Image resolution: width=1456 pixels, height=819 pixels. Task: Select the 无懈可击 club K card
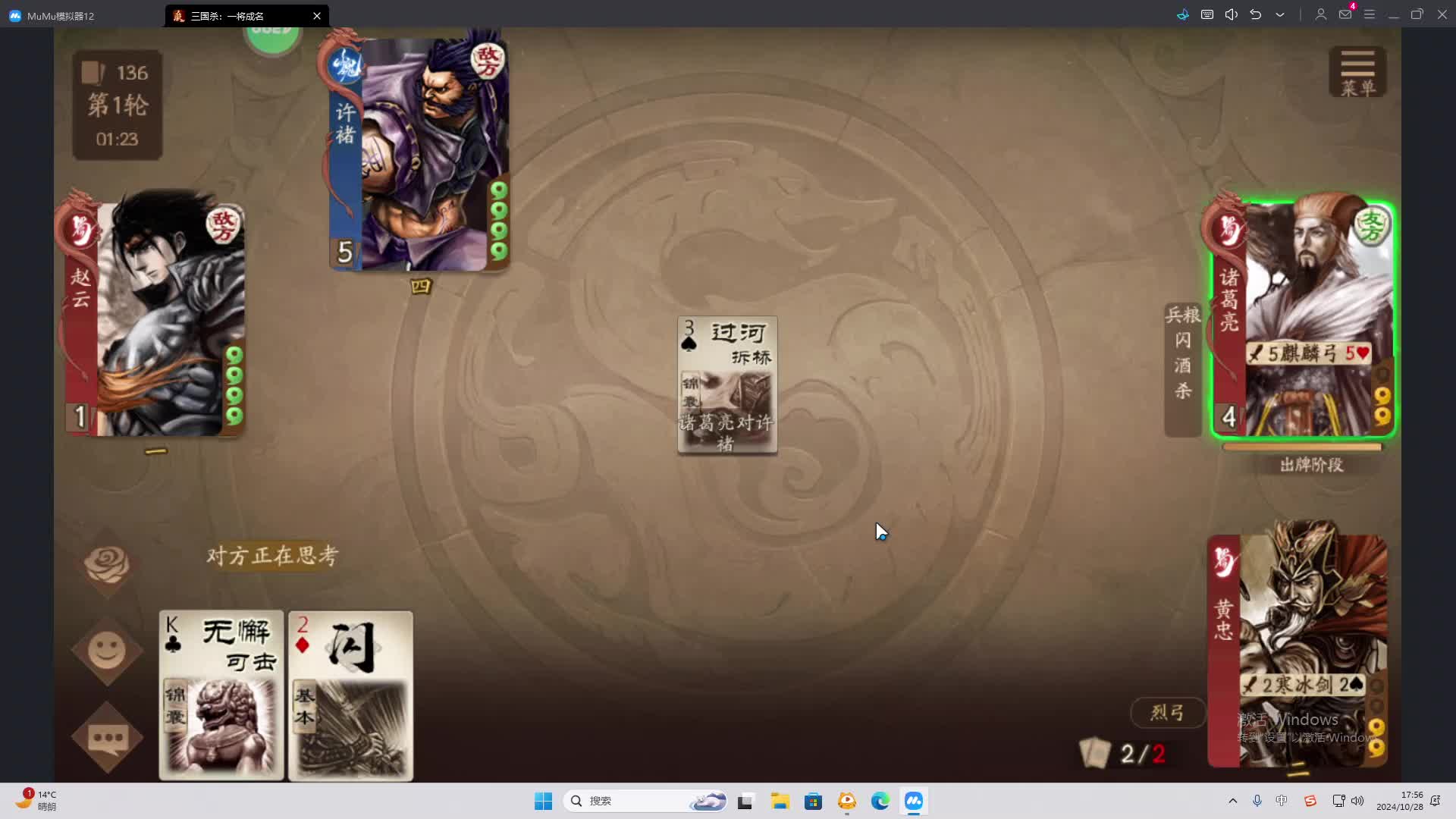click(x=221, y=695)
